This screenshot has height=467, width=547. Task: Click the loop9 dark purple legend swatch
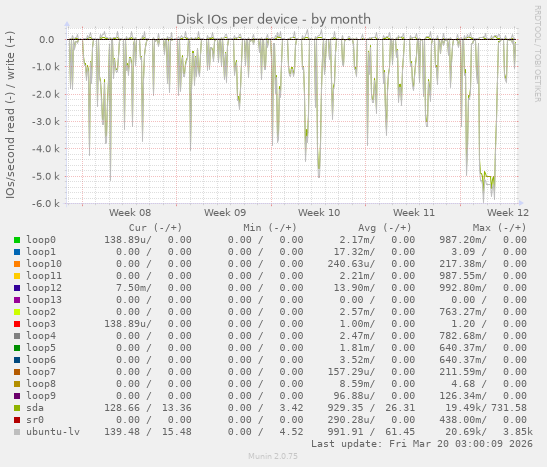tap(17, 396)
